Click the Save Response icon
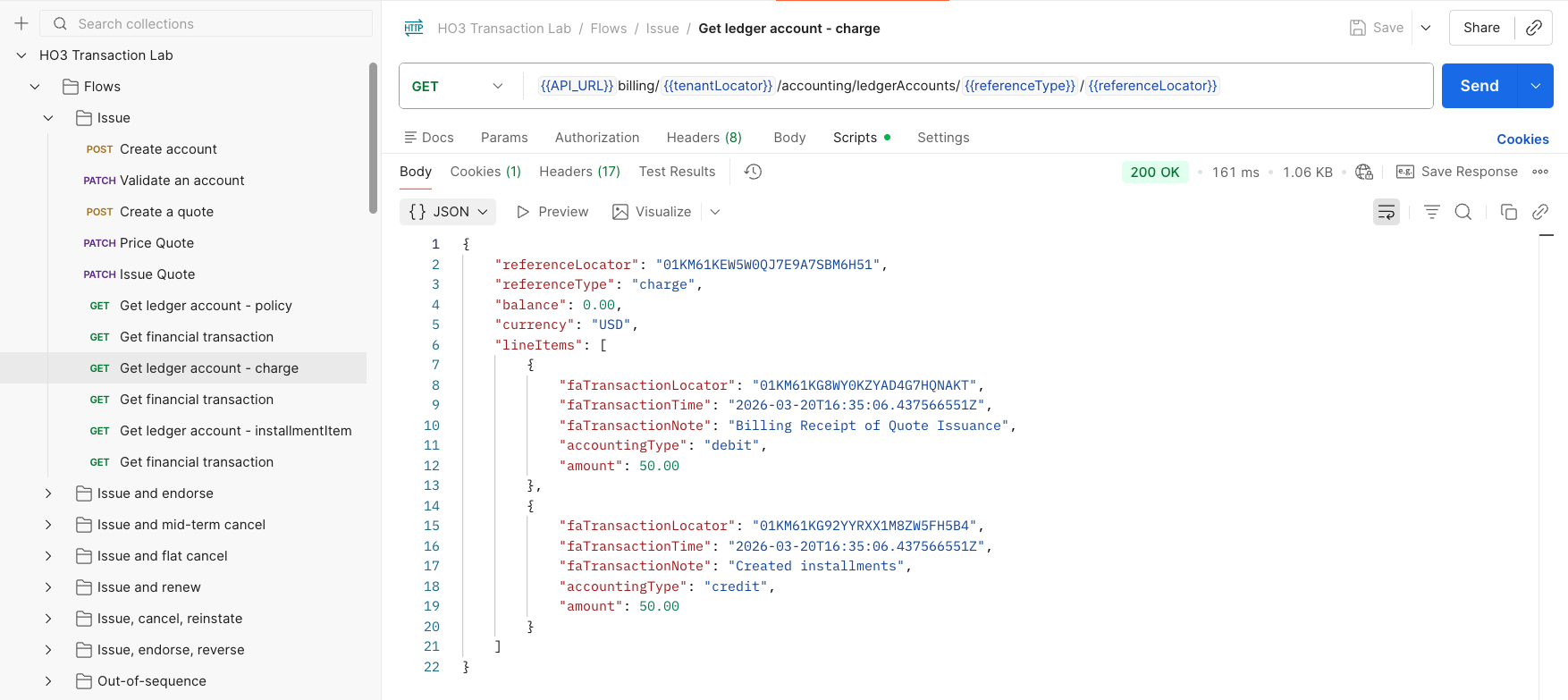Screen dimensions: 1568x700 click(x=1404, y=172)
